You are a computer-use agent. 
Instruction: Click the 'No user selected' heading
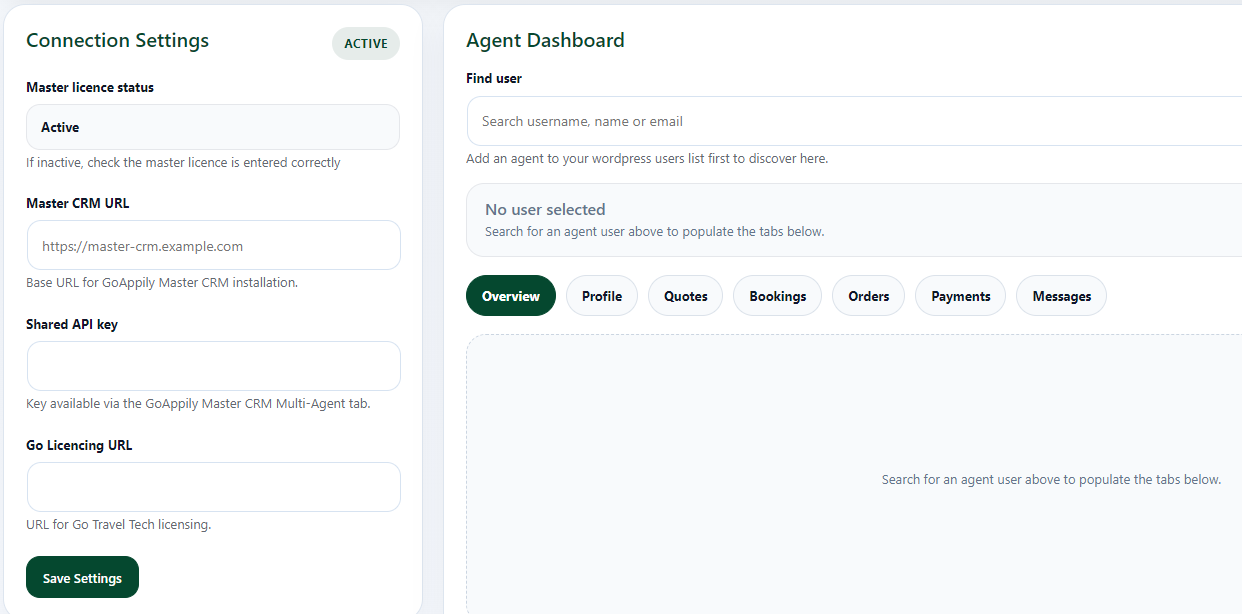pos(545,210)
